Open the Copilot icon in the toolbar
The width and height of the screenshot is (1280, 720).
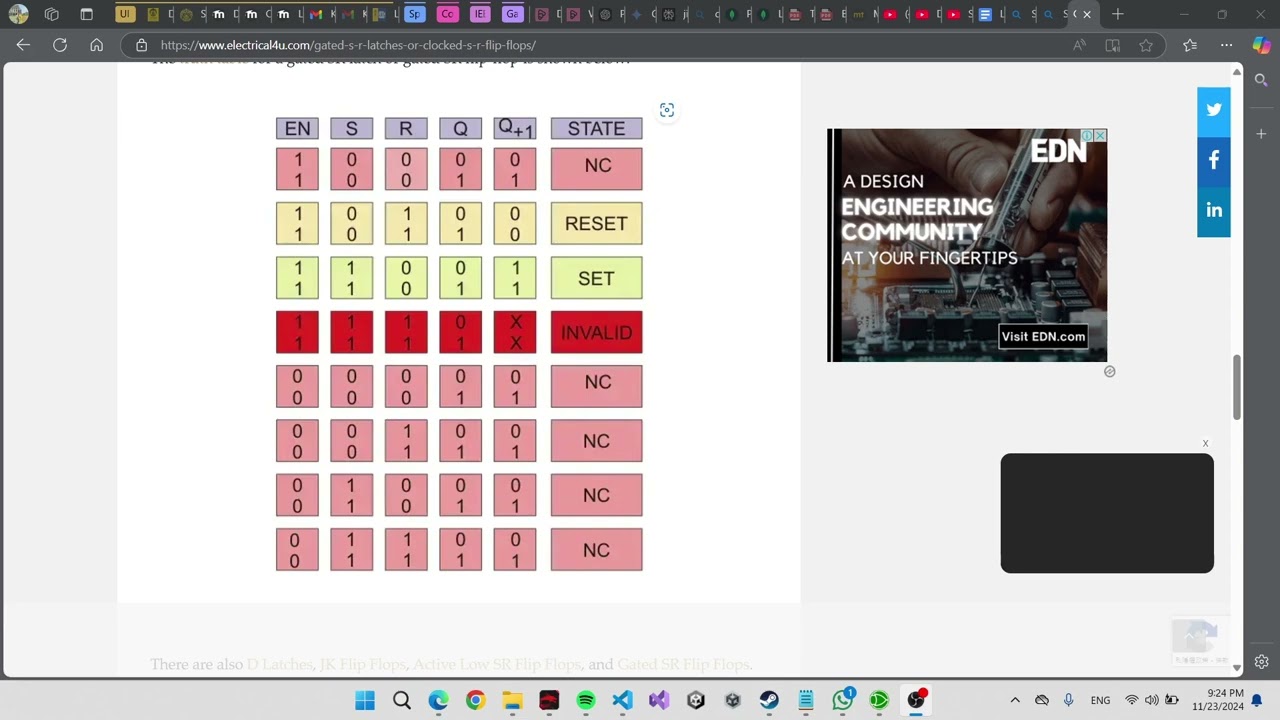click(x=1261, y=45)
